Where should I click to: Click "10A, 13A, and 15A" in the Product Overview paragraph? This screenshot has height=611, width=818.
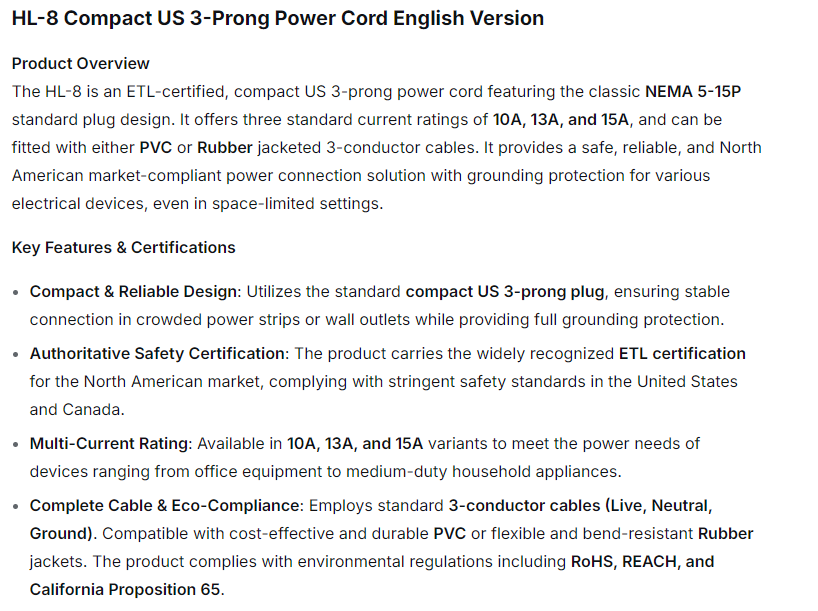[561, 119]
